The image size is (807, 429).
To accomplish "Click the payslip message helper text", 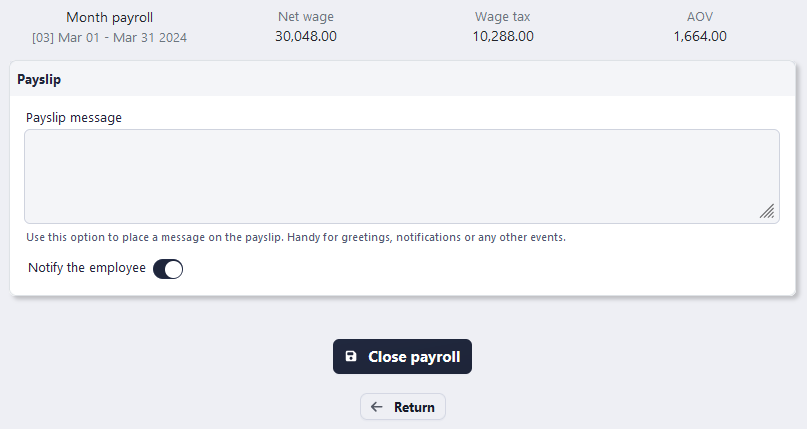I will click(296, 238).
